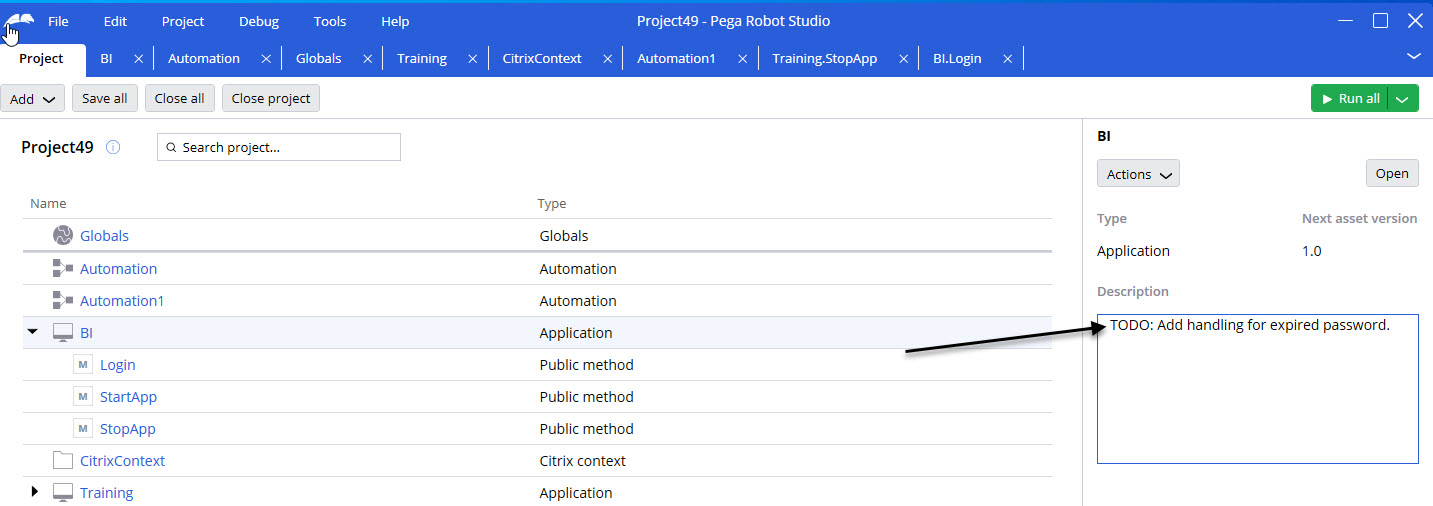Close the Automation tab
The width and height of the screenshot is (1433, 506).
(266, 59)
